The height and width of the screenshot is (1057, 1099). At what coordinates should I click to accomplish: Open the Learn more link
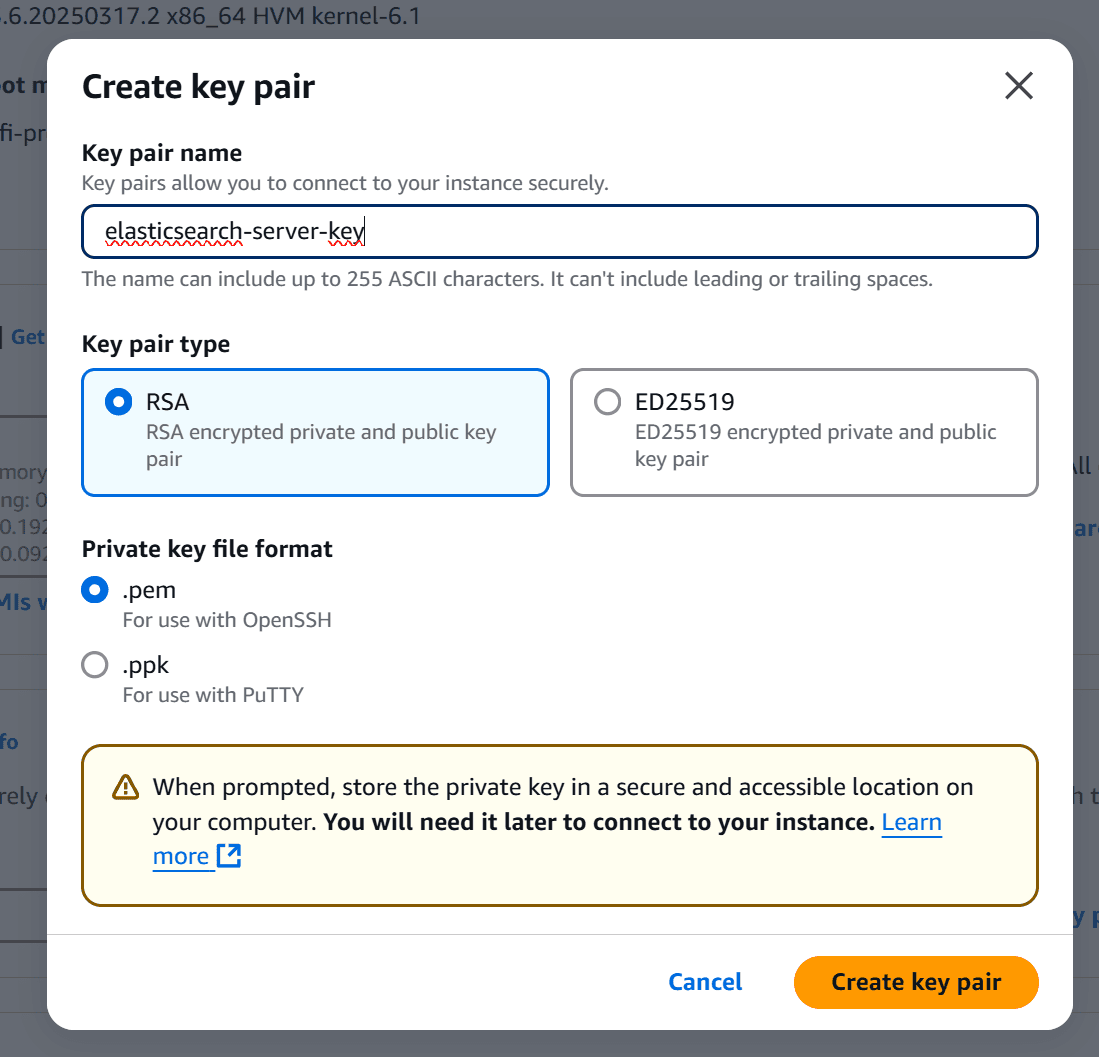point(911,822)
